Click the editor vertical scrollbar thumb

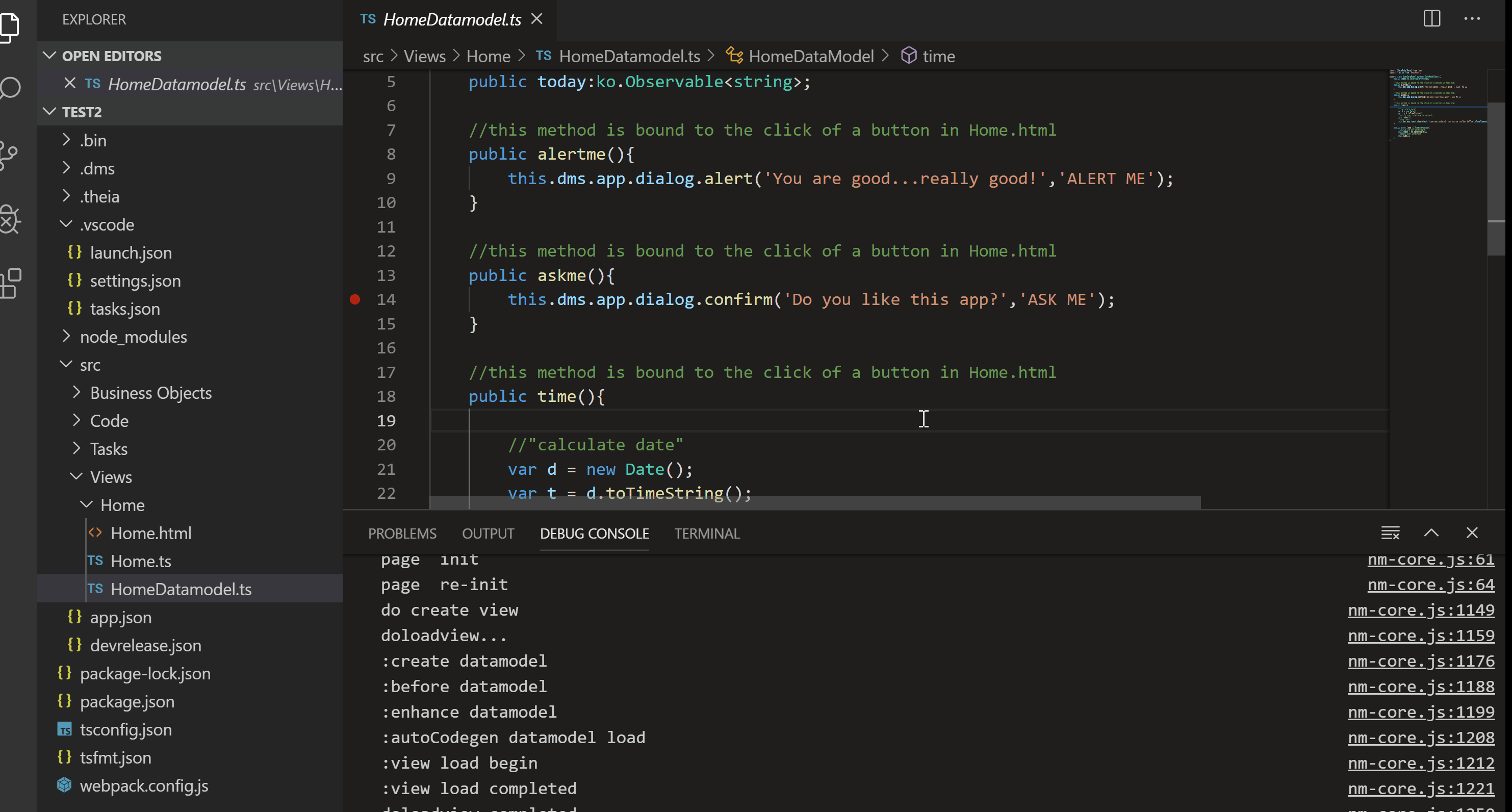1496,179
